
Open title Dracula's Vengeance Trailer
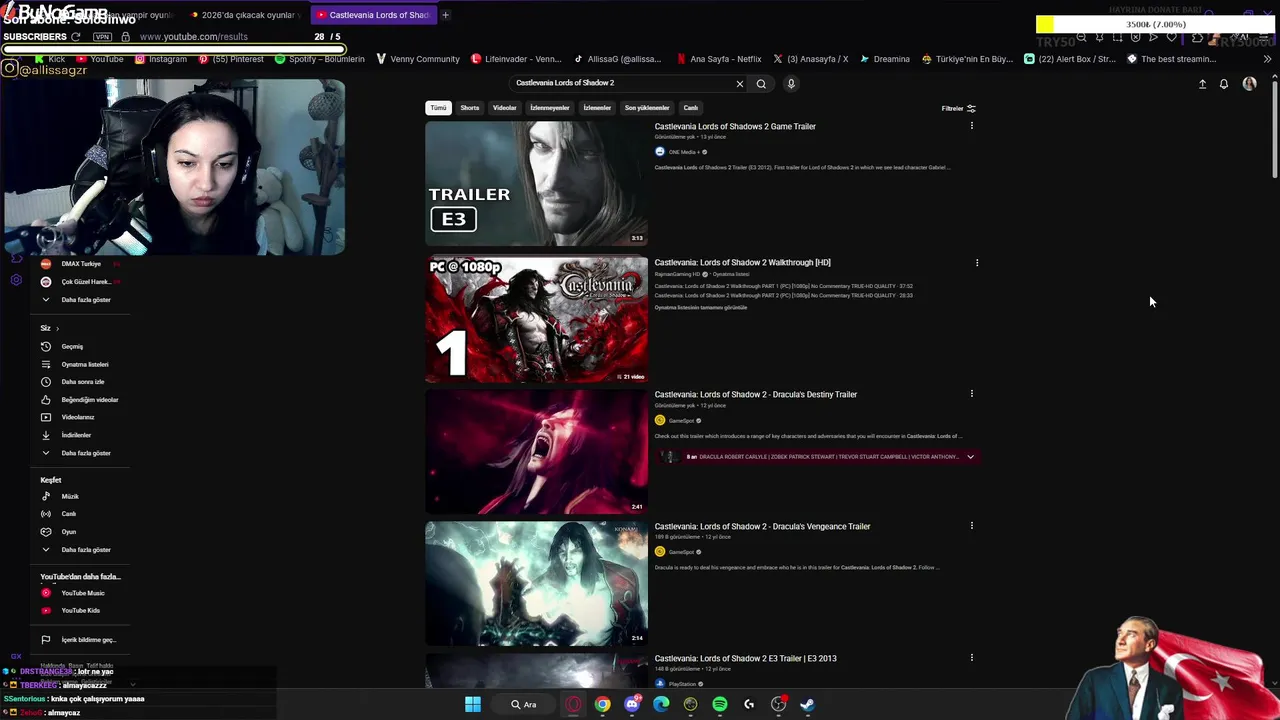pos(762,527)
